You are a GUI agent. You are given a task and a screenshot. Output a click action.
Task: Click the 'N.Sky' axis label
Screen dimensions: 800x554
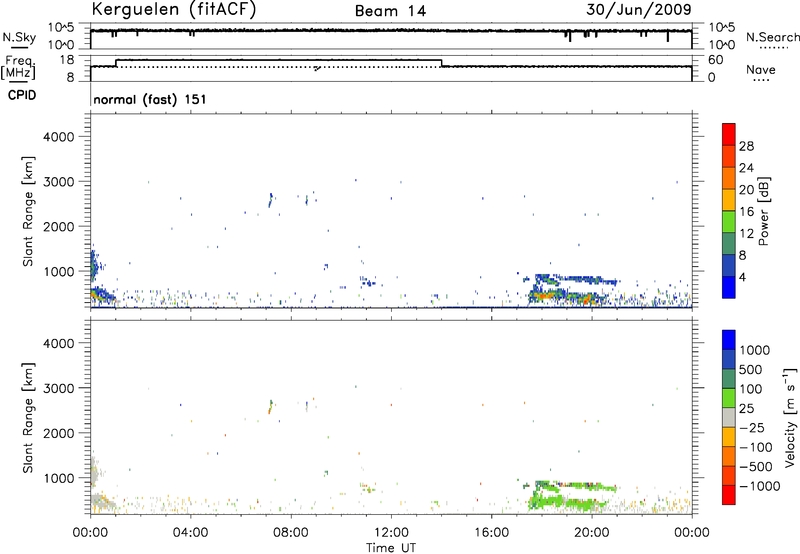pos(19,37)
